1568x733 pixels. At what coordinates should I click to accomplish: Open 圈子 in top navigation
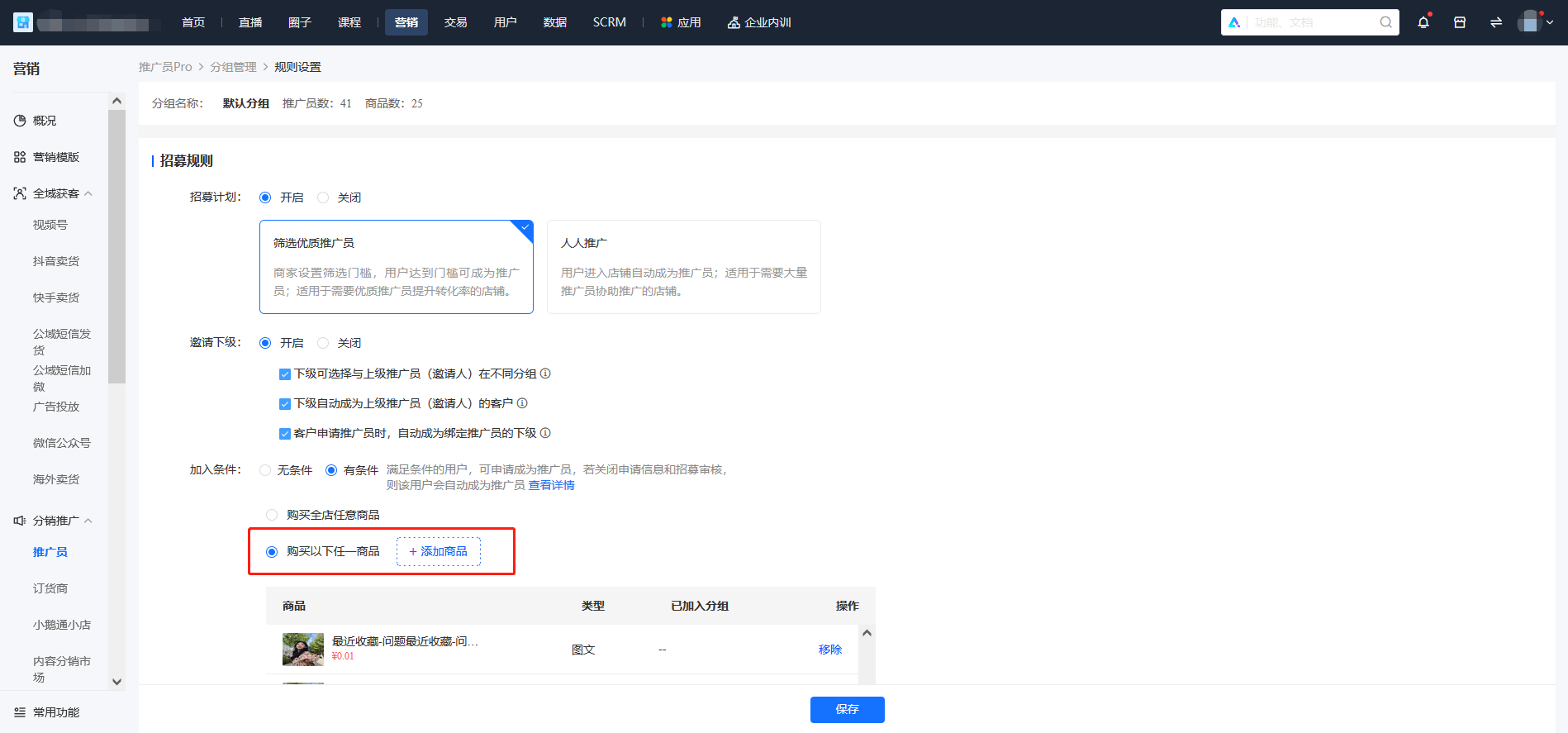tap(300, 22)
